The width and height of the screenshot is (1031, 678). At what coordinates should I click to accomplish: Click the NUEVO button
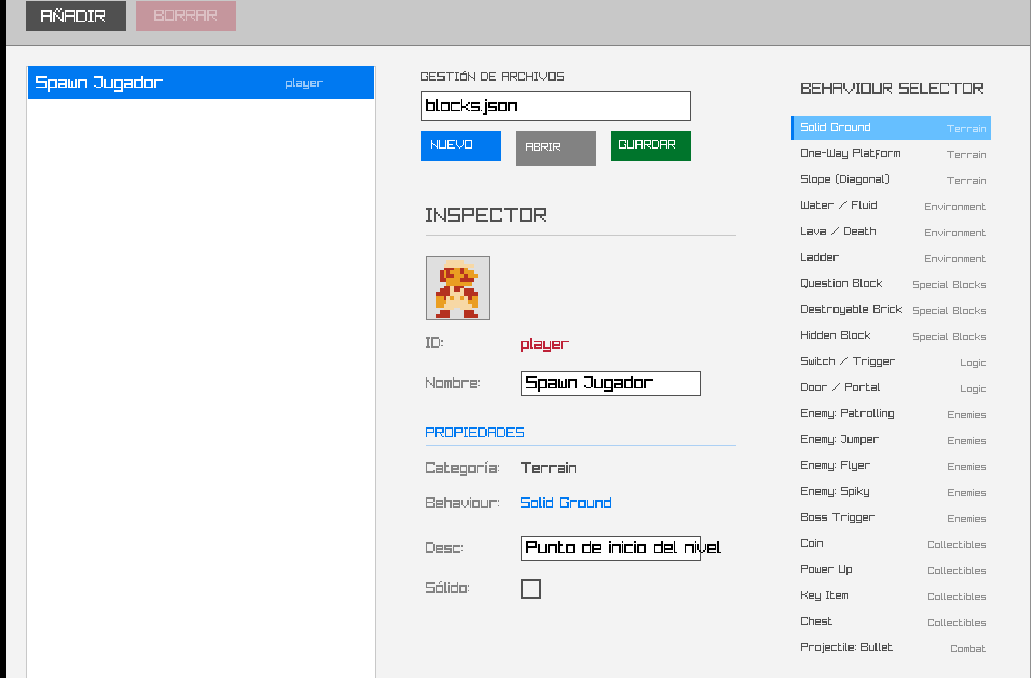[461, 145]
